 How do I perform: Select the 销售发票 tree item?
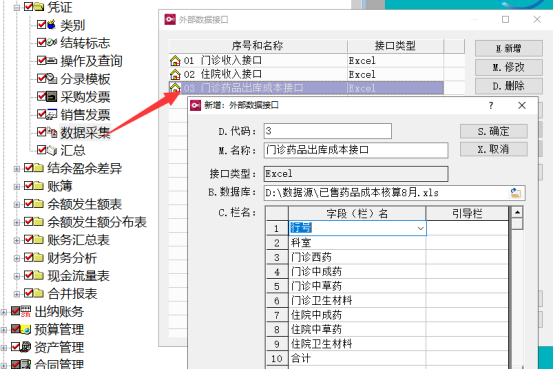coord(85,114)
